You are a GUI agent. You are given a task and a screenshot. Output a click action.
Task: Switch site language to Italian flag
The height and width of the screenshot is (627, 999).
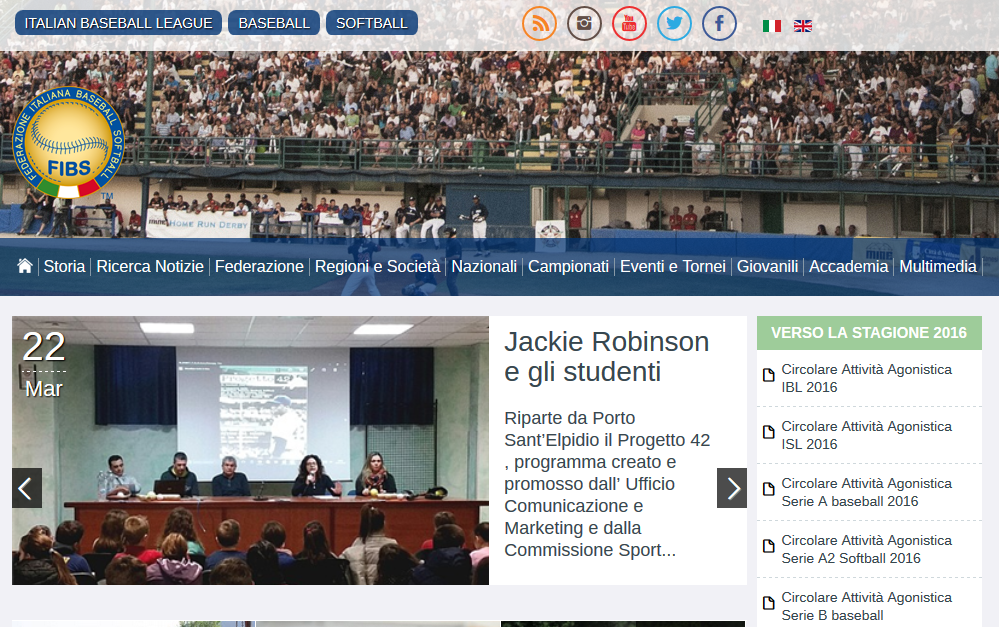click(x=772, y=26)
